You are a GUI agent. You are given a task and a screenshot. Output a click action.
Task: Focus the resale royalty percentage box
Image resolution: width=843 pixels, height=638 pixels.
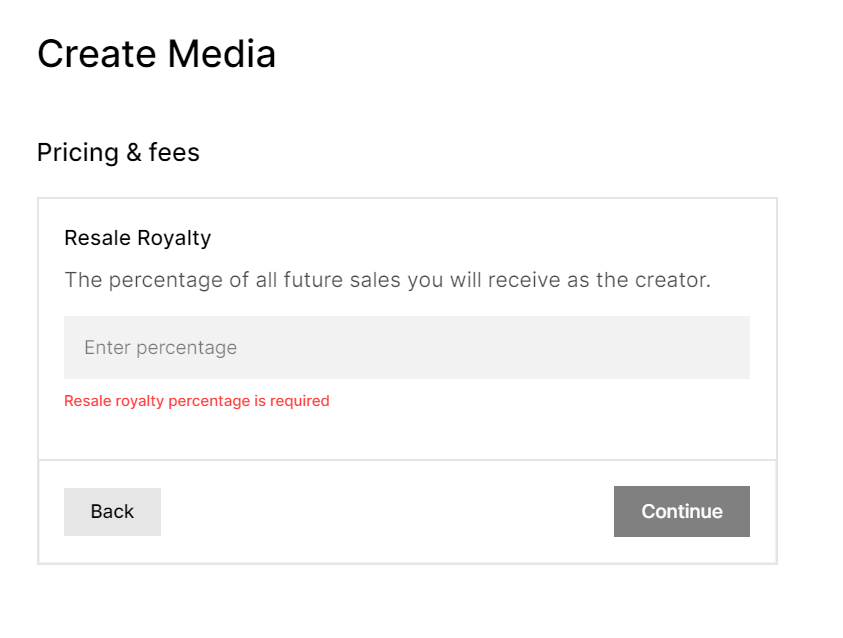(x=406, y=348)
